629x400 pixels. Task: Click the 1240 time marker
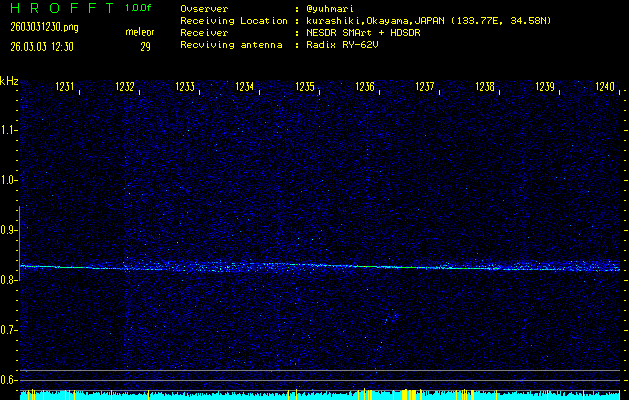[605, 86]
